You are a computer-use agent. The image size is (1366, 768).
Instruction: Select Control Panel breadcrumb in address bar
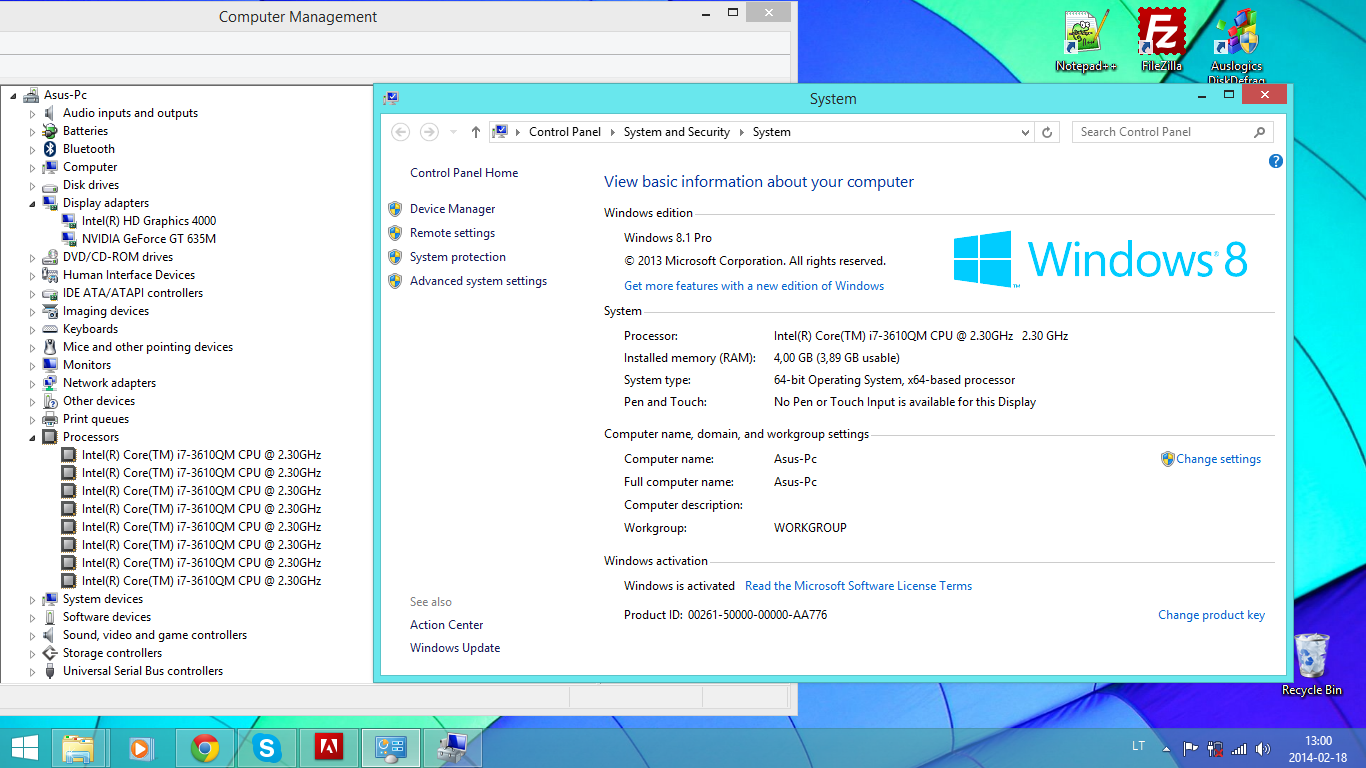565,132
